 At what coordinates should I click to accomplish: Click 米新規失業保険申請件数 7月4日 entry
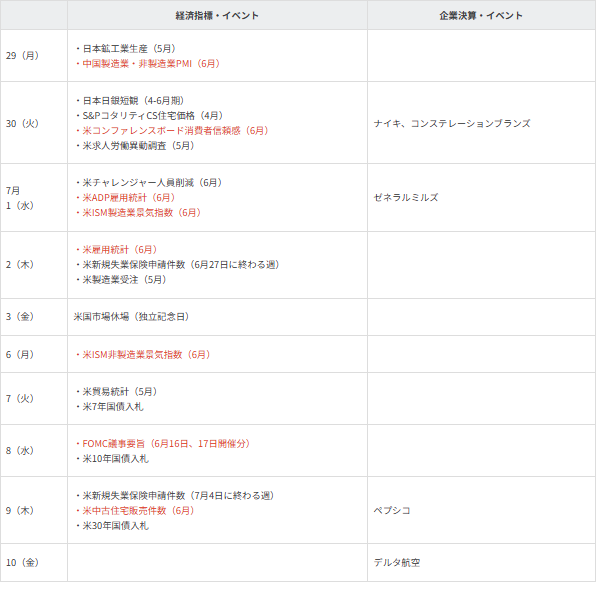pos(175,496)
